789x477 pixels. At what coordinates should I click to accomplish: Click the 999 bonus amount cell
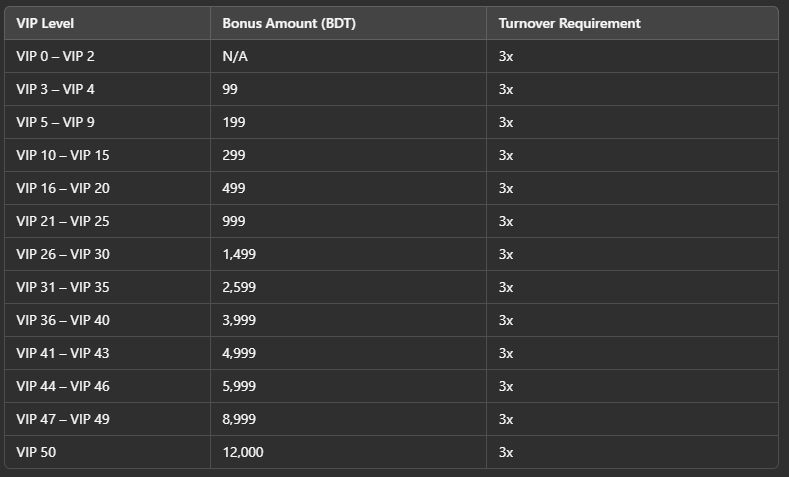click(348, 221)
